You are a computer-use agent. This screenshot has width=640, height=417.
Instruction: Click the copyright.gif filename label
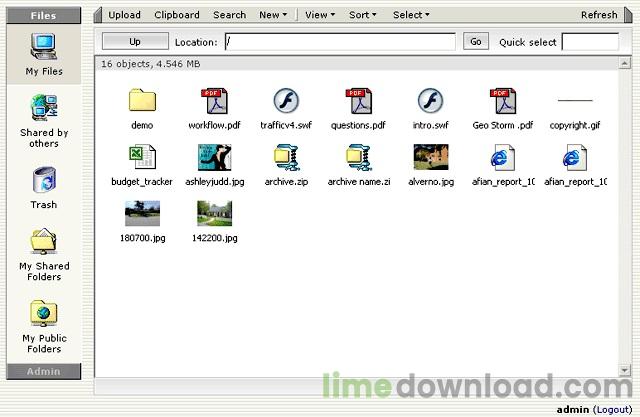click(575, 125)
